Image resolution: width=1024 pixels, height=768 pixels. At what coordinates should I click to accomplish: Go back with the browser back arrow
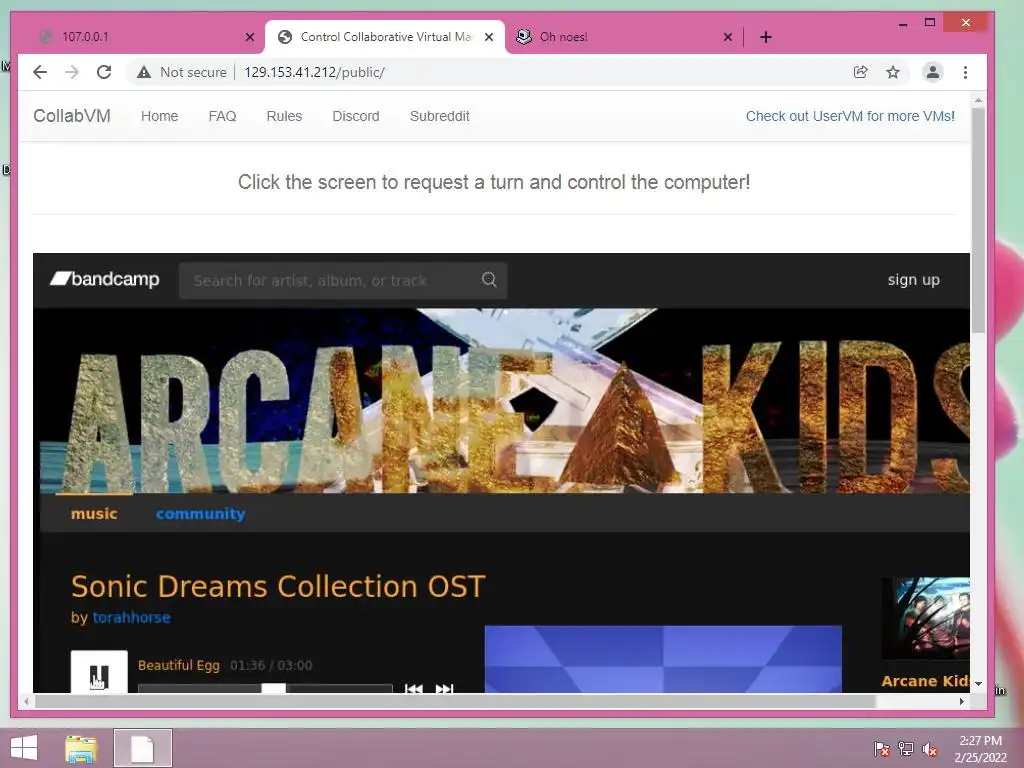pyautogui.click(x=40, y=72)
